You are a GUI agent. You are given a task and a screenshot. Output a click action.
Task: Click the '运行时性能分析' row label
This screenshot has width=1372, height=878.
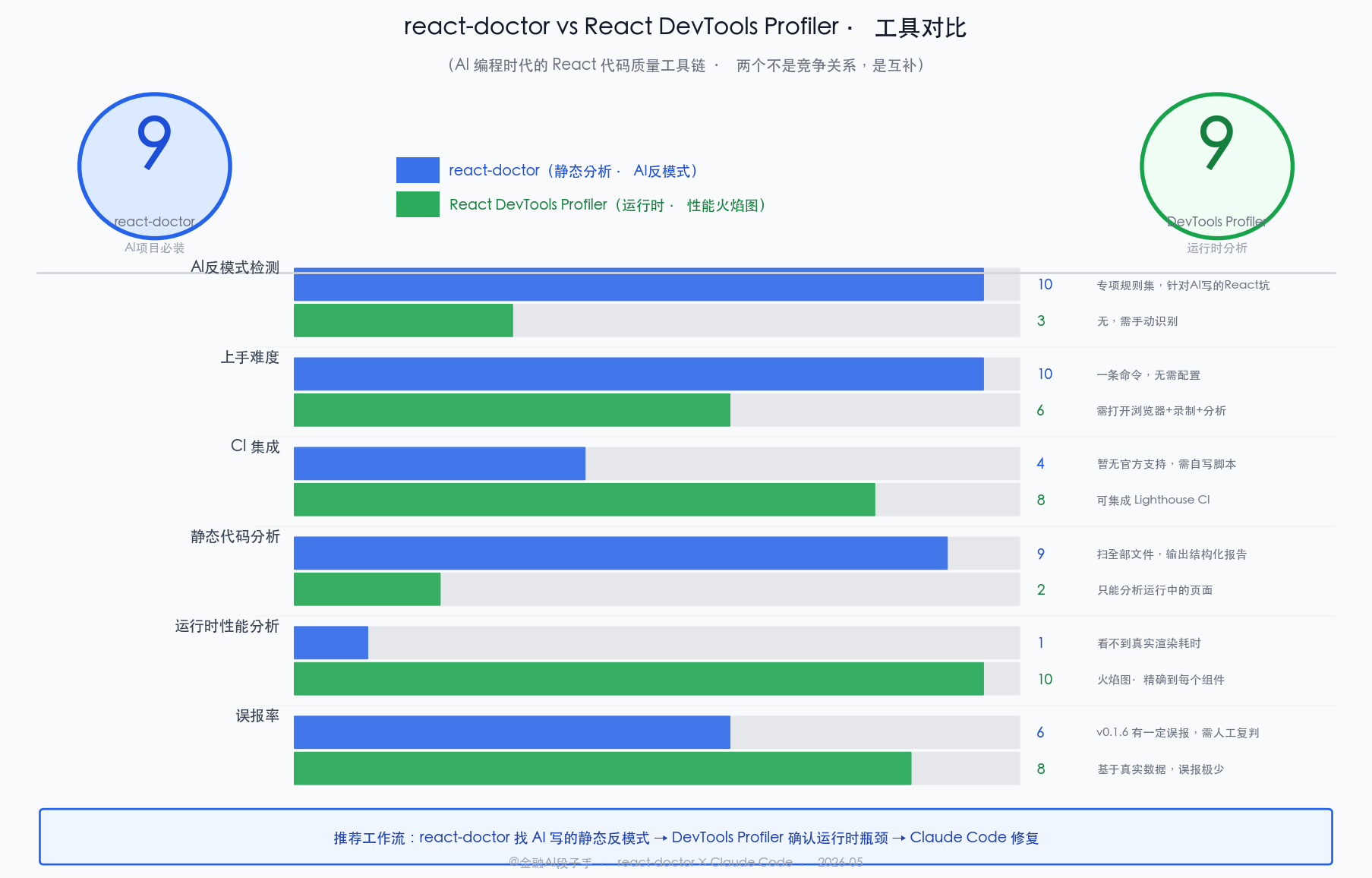click(x=228, y=626)
